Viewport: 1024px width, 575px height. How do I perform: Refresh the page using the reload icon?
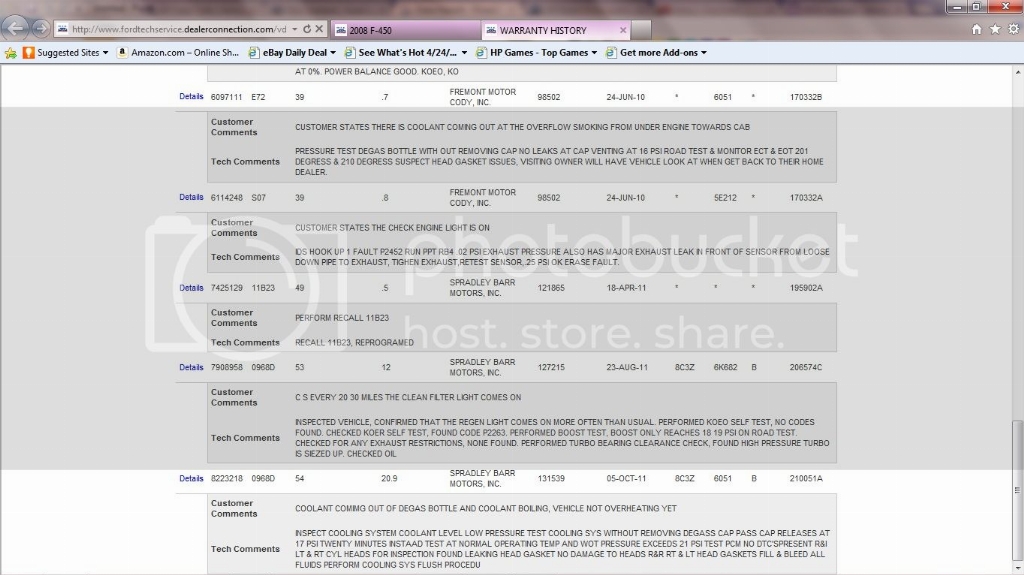coord(307,29)
